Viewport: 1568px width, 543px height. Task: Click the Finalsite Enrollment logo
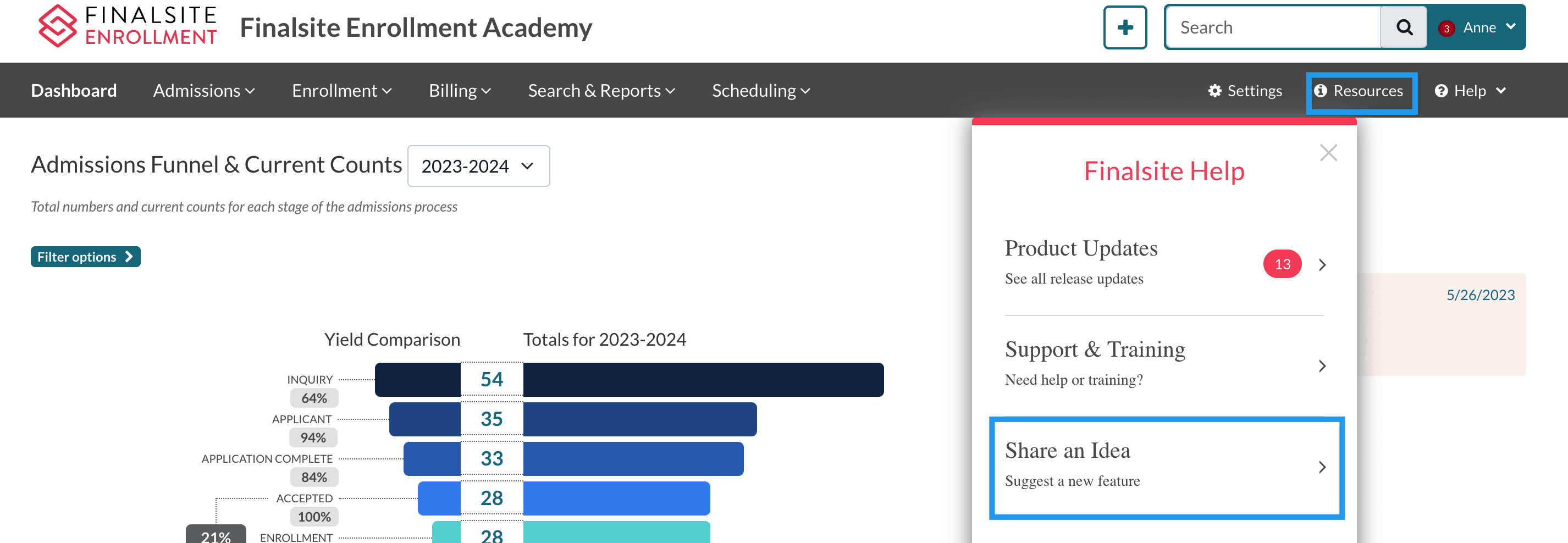127,27
